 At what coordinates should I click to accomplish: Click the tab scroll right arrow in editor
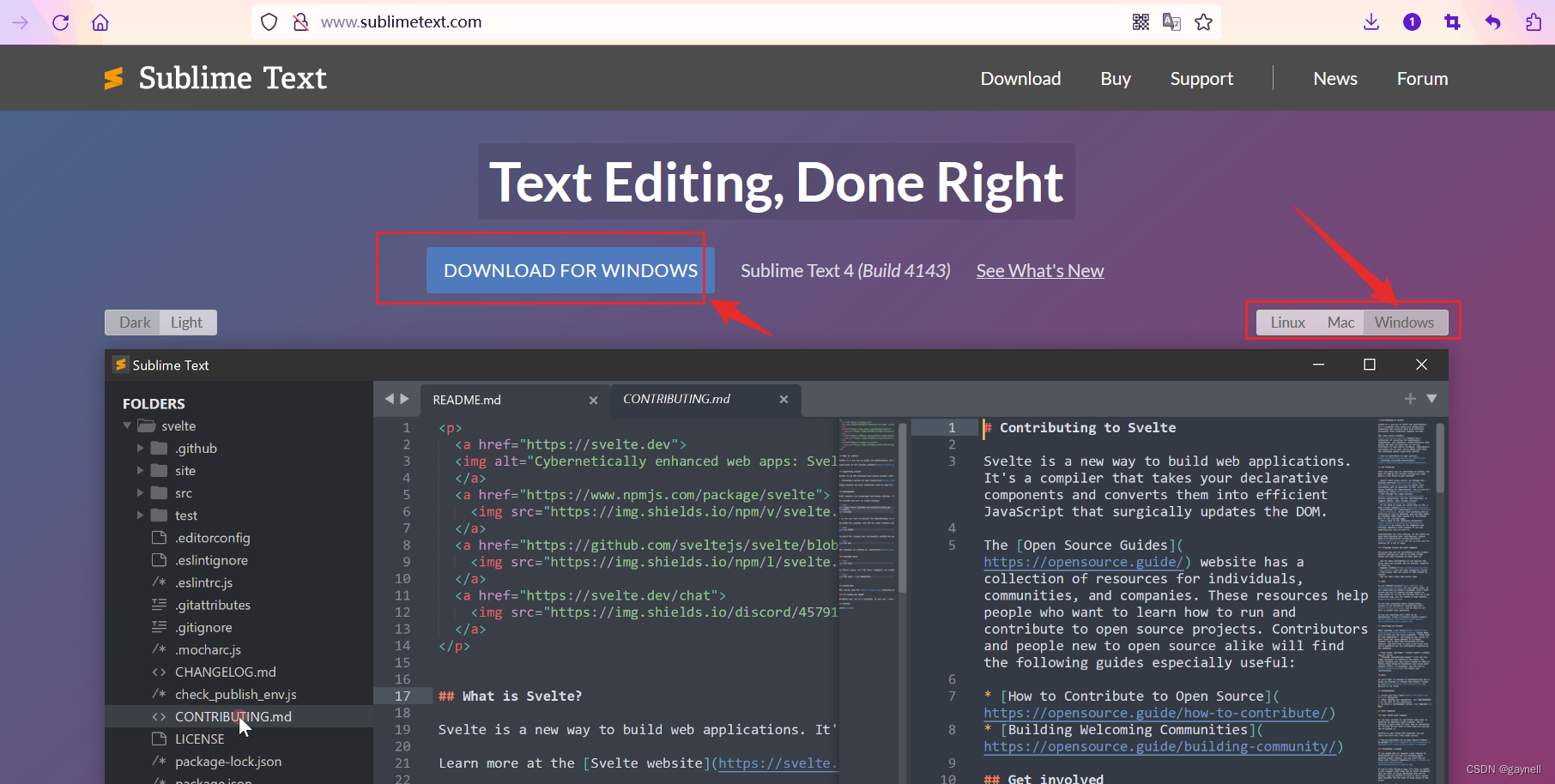[404, 399]
